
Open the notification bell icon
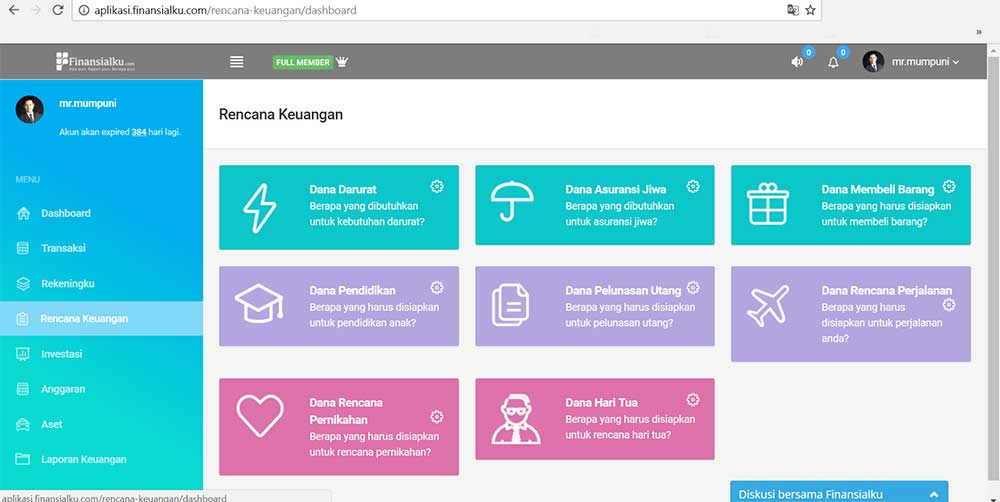pos(833,62)
